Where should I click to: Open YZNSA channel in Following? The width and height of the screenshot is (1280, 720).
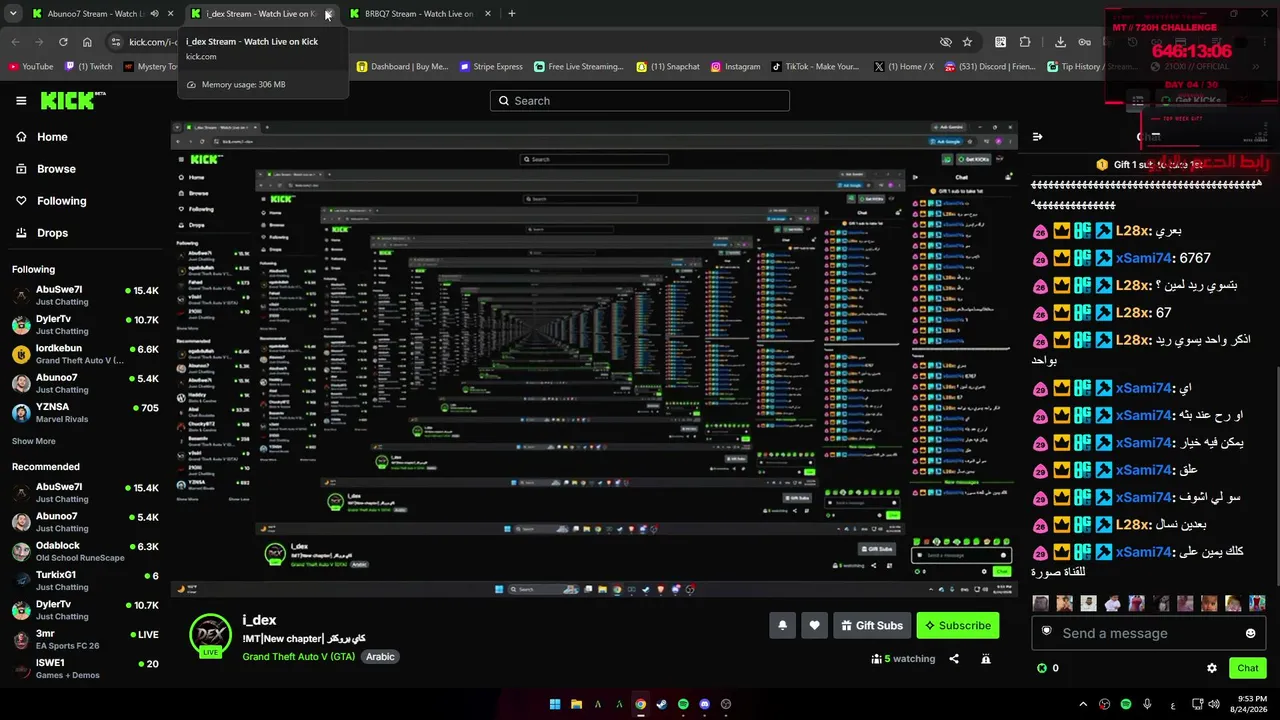[x=86, y=413]
